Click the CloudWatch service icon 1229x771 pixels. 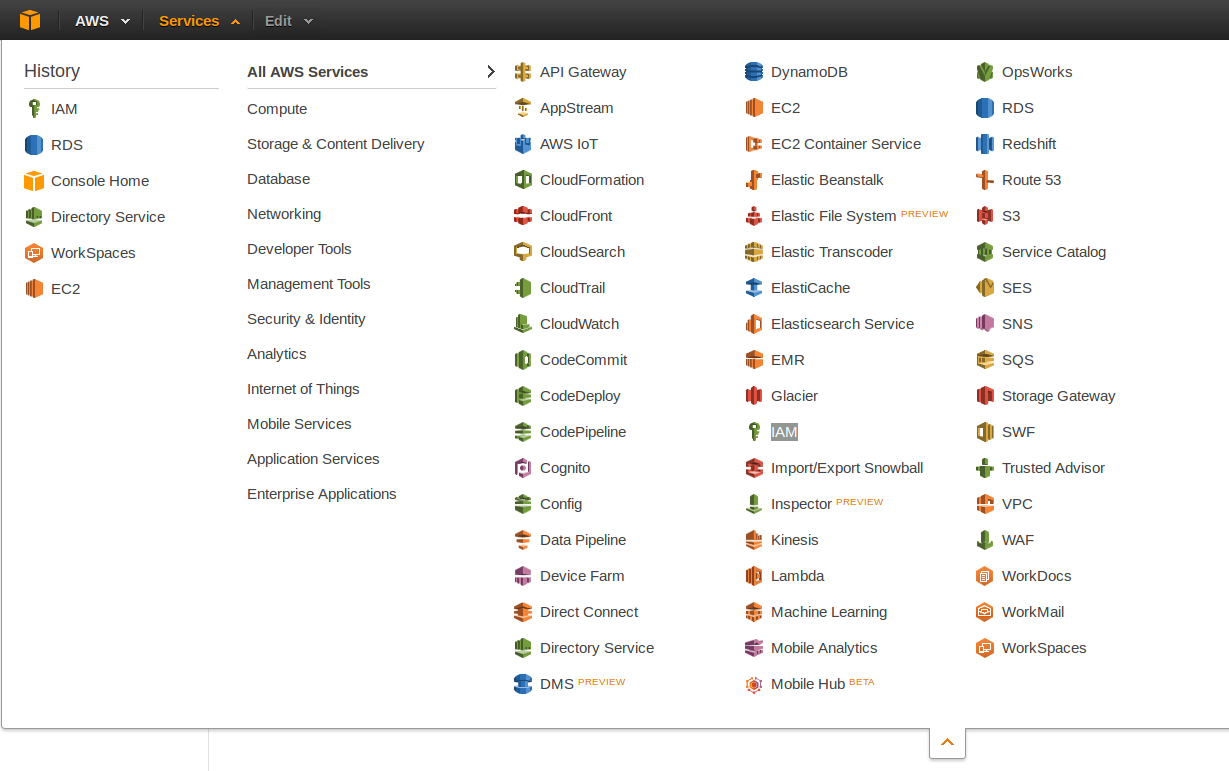tap(523, 324)
